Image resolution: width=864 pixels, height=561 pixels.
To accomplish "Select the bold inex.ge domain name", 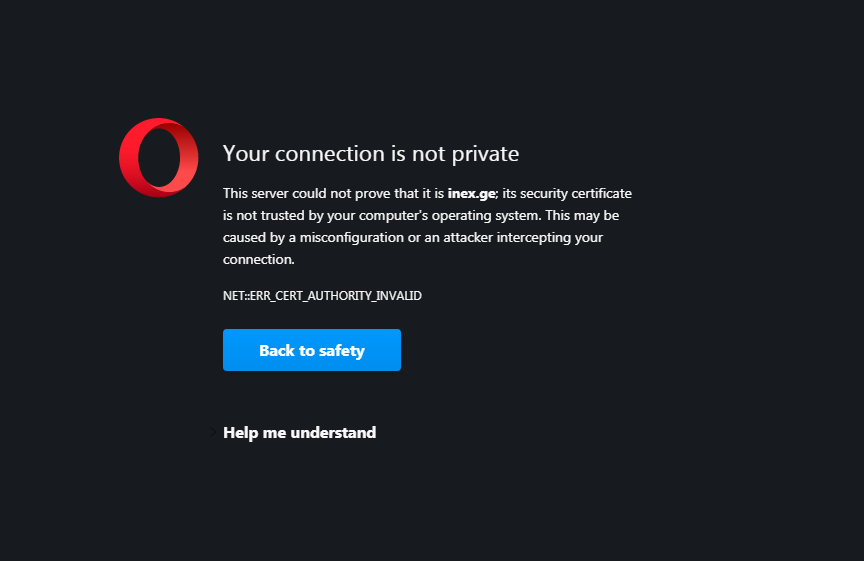I will [471, 193].
